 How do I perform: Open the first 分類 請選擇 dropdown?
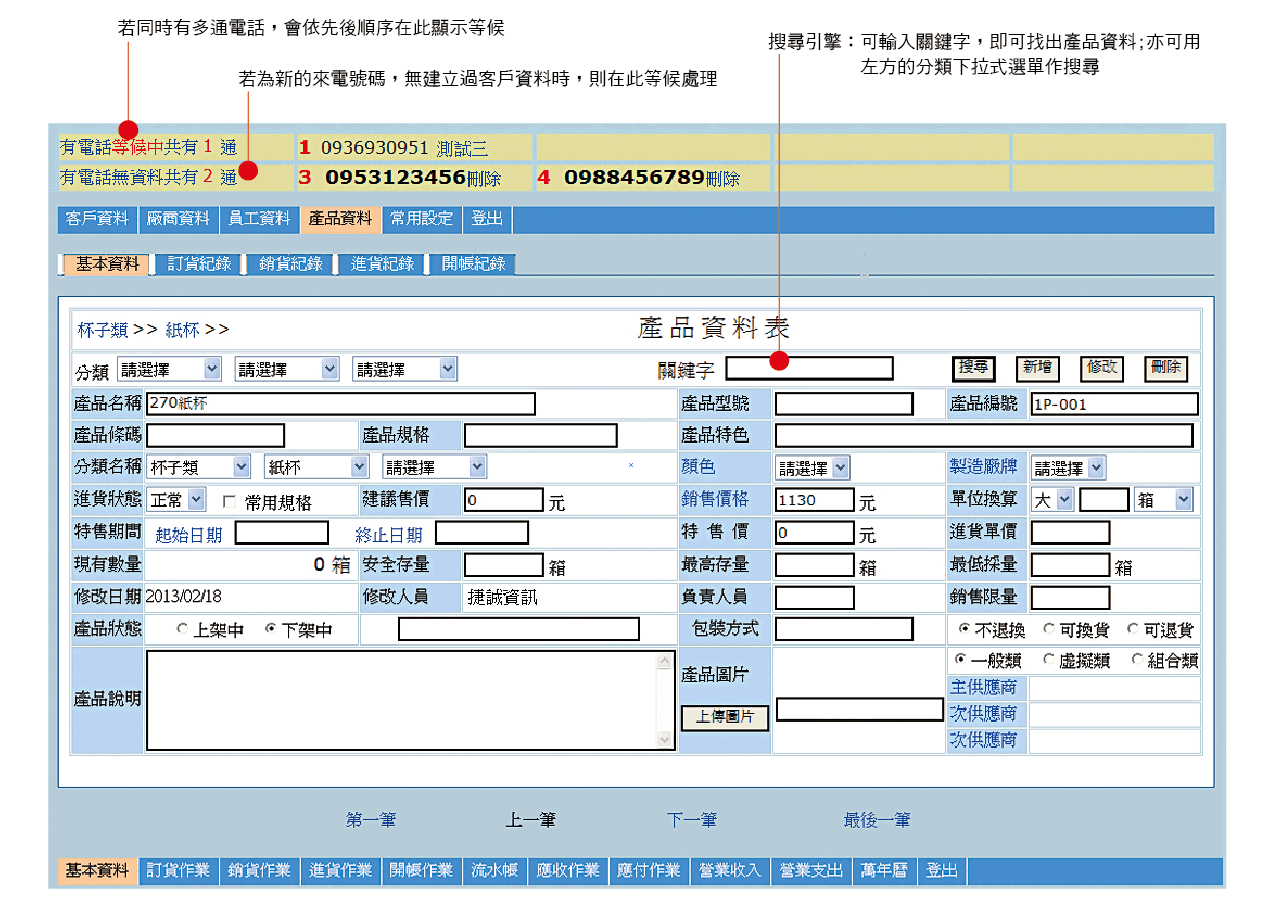pyautogui.click(x=169, y=369)
